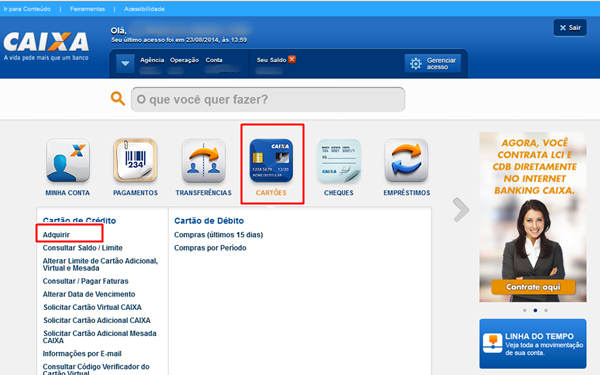Hide balance with red X next to Seu Saldo

tap(292, 59)
